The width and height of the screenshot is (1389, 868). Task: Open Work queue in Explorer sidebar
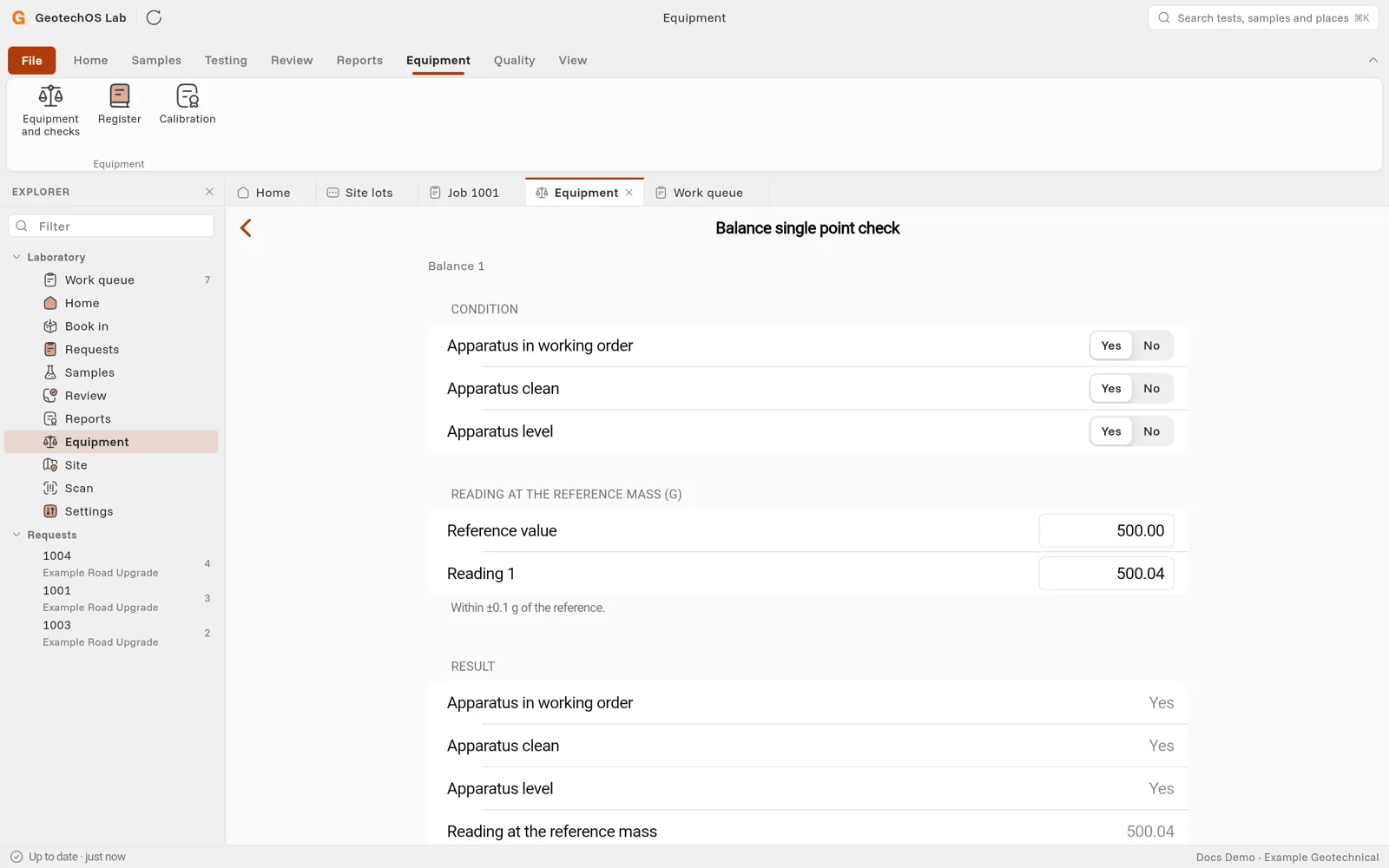111,280
